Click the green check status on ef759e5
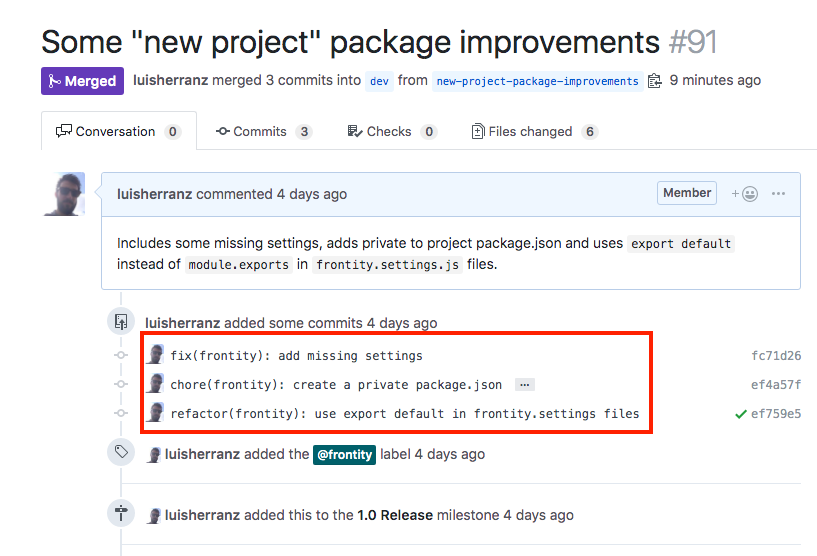Viewport: 817px width, 556px height. [x=740, y=414]
